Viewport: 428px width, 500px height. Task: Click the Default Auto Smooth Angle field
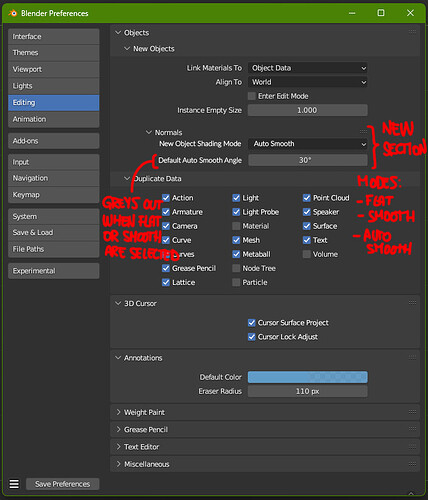pyautogui.click(x=307, y=160)
